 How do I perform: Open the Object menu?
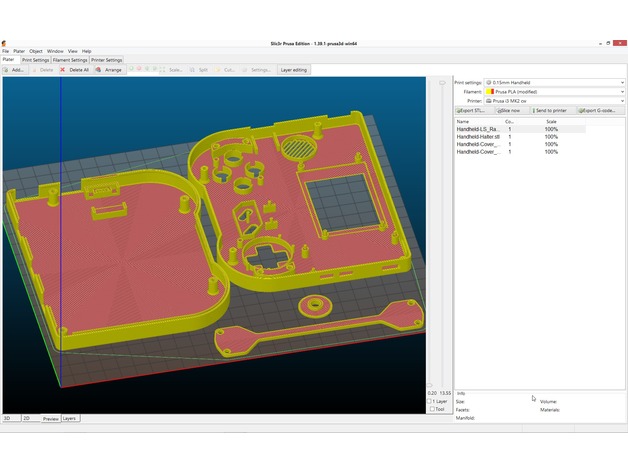coord(36,51)
